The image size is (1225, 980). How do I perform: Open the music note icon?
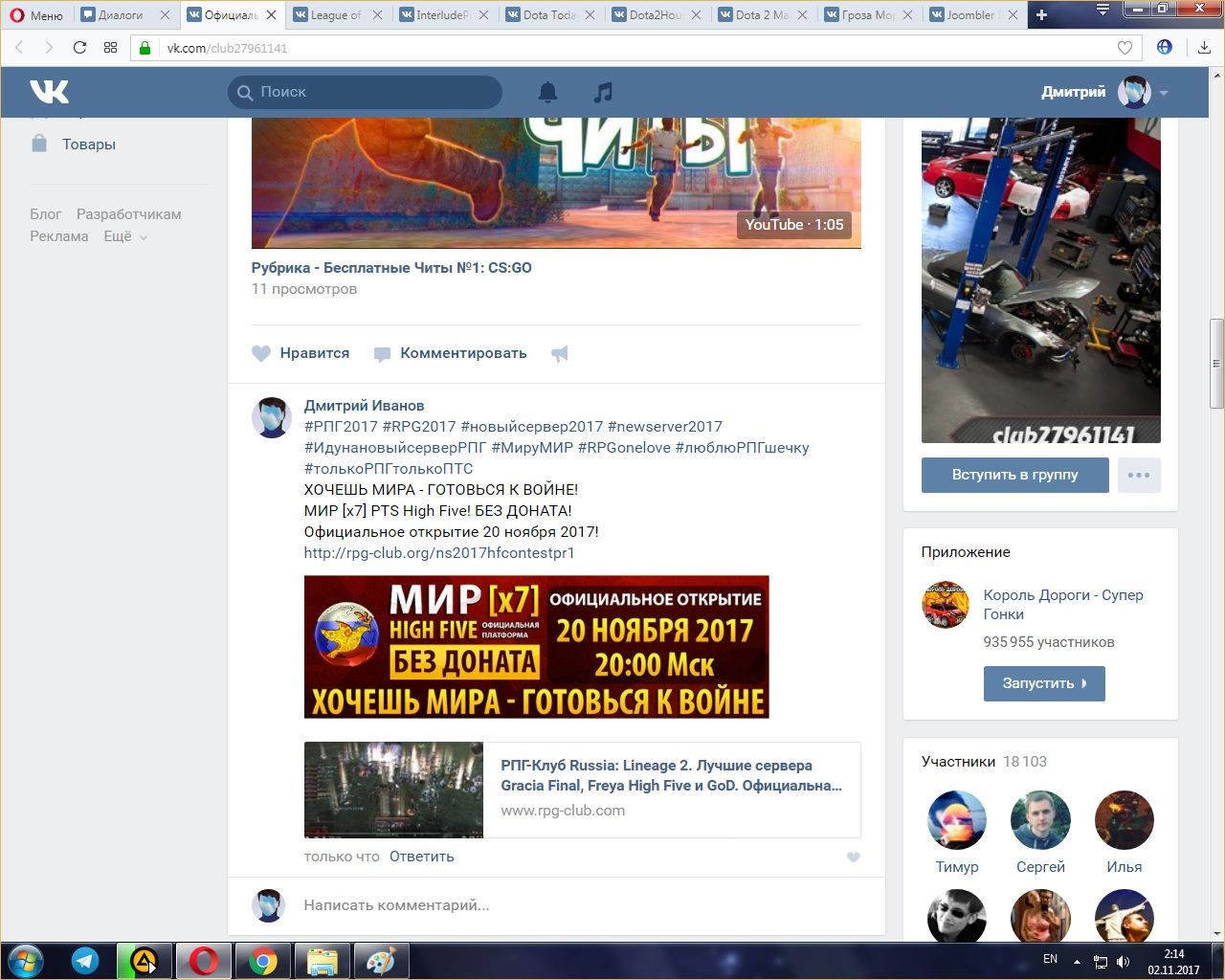[602, 92]
